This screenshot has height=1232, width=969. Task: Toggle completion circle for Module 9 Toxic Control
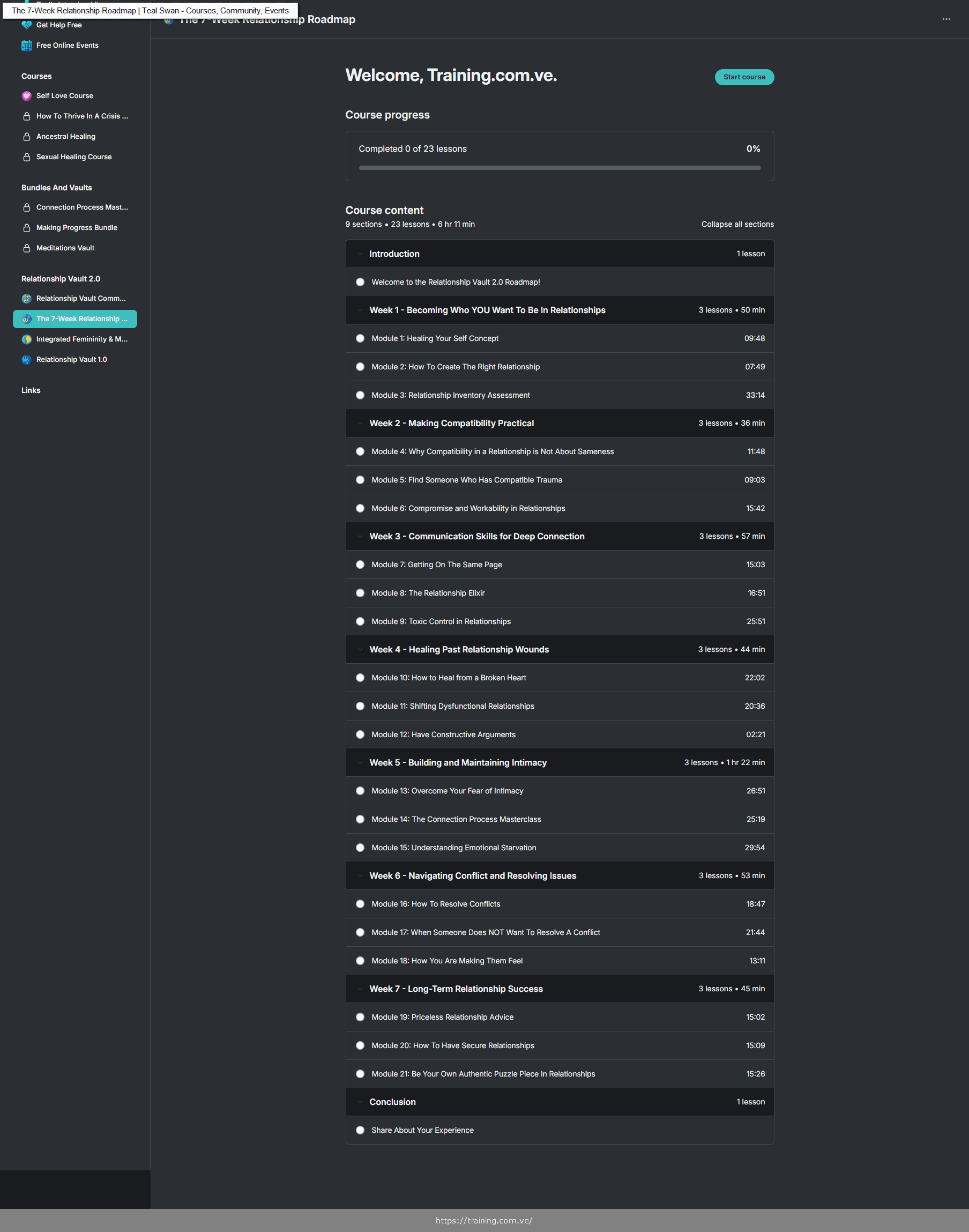[x=360, y=621]
